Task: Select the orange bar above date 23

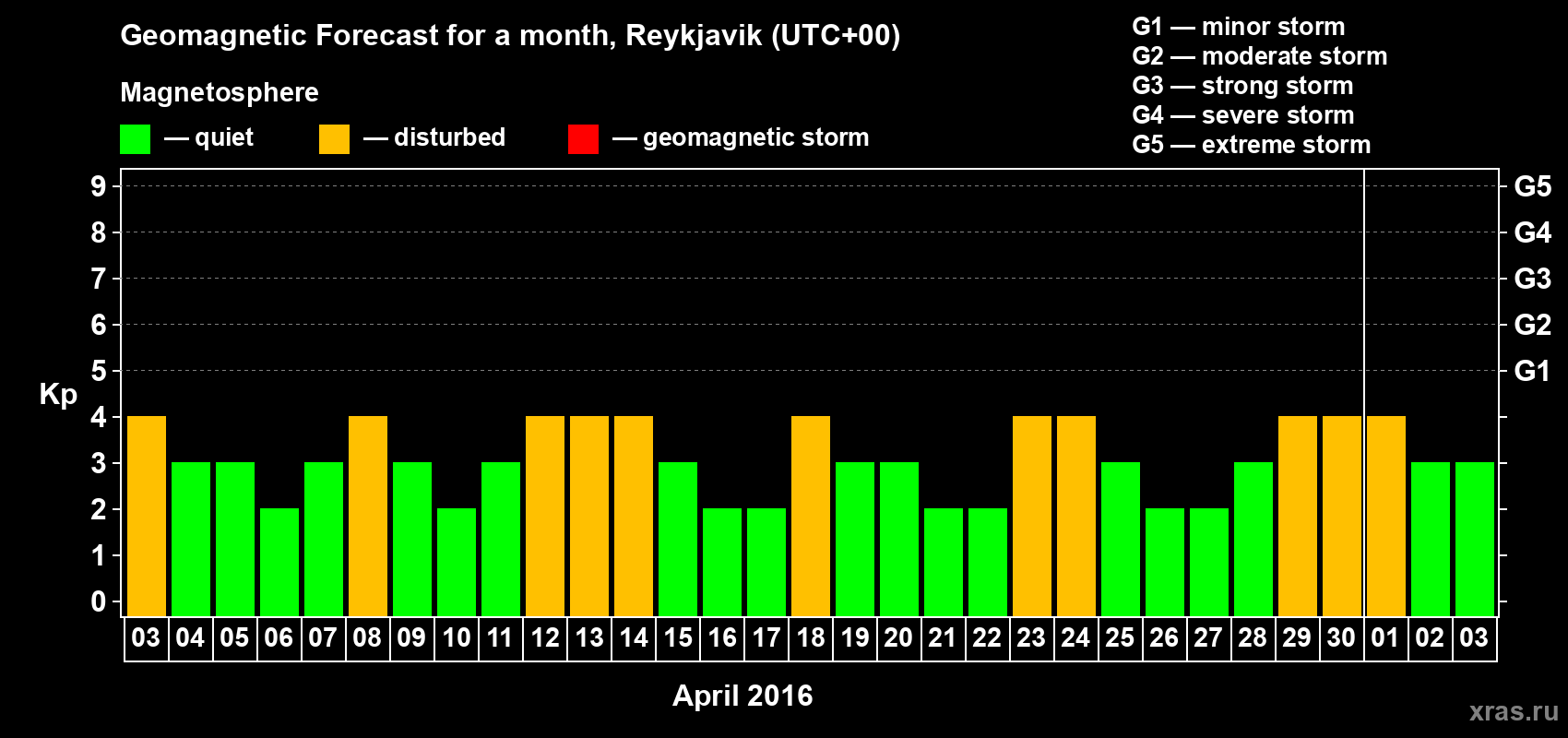Action: click(1032, 517)
